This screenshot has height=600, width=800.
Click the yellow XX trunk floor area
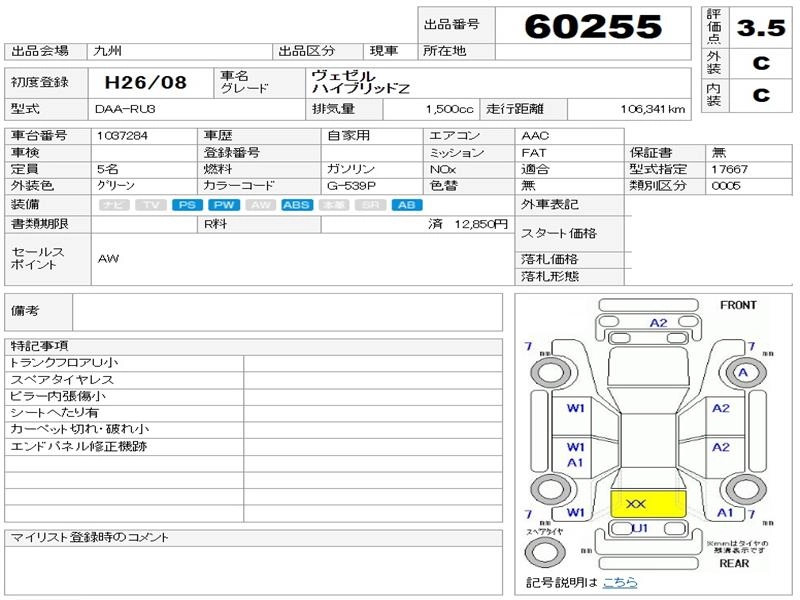[x=648, y=504]
